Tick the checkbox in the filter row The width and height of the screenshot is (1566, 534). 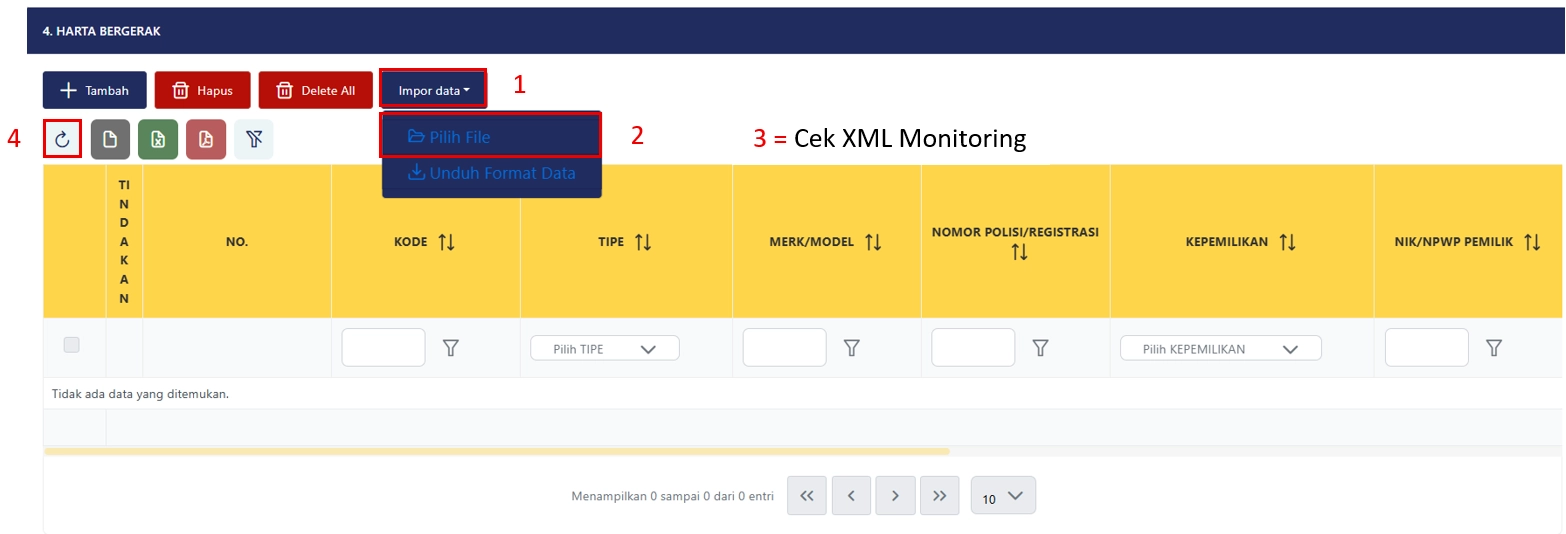click(x=72, y=345)
